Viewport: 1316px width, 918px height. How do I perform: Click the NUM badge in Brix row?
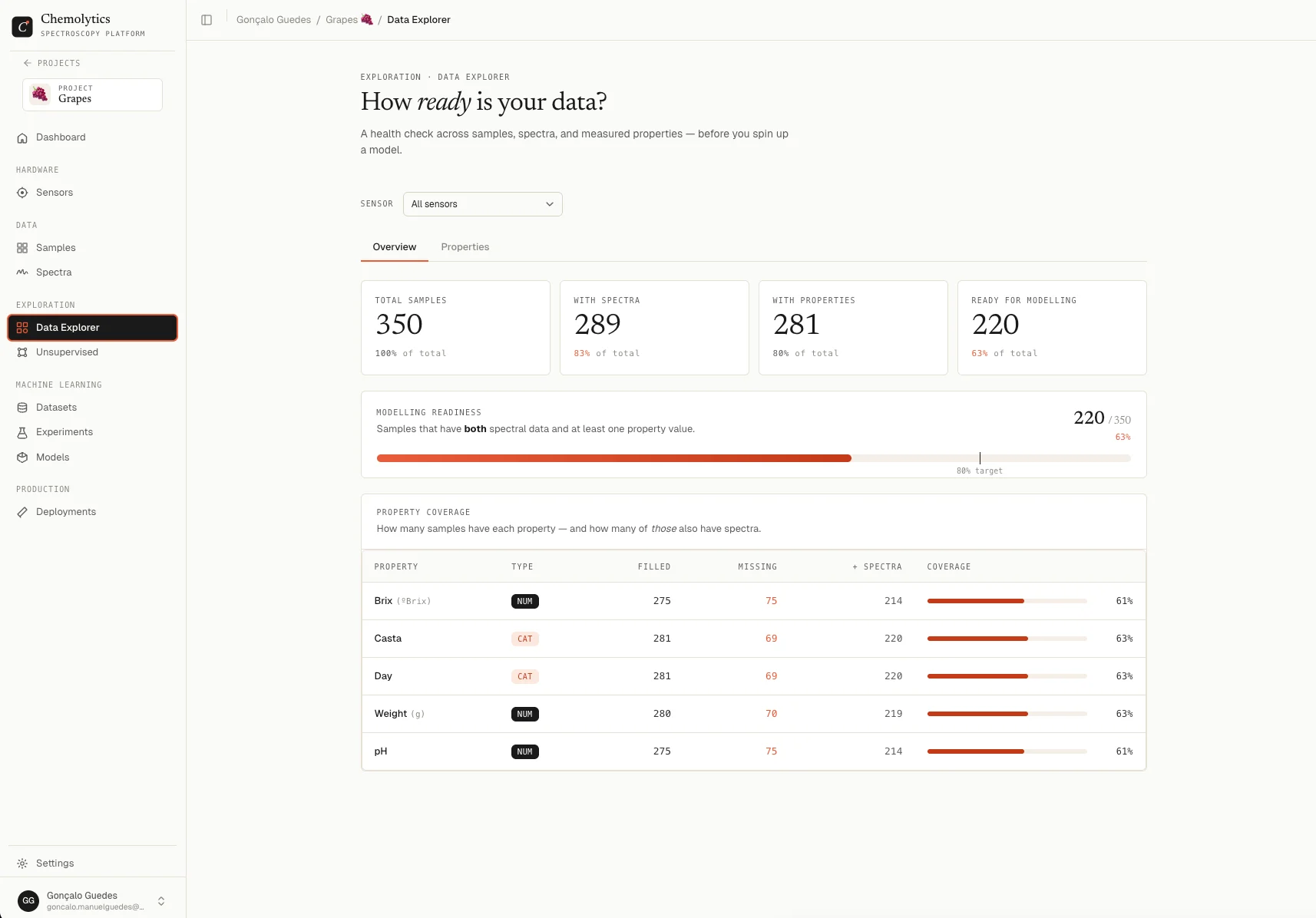click(x=525, y=602)
